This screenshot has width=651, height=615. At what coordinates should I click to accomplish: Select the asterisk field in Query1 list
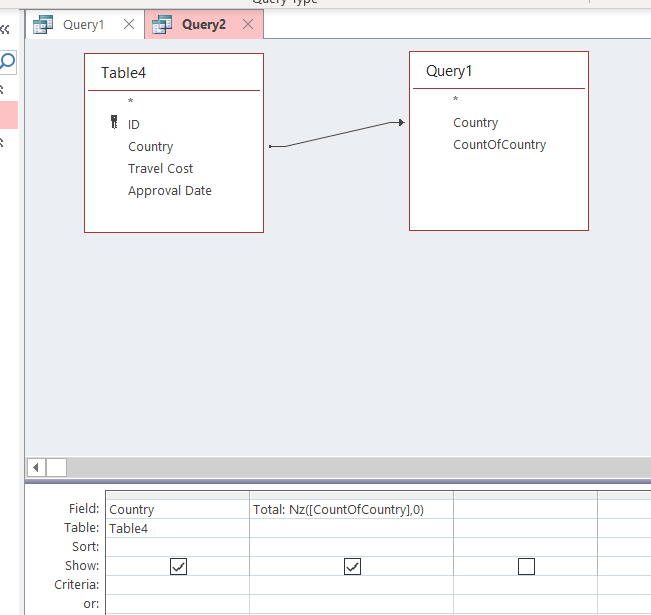click(455, 99)
